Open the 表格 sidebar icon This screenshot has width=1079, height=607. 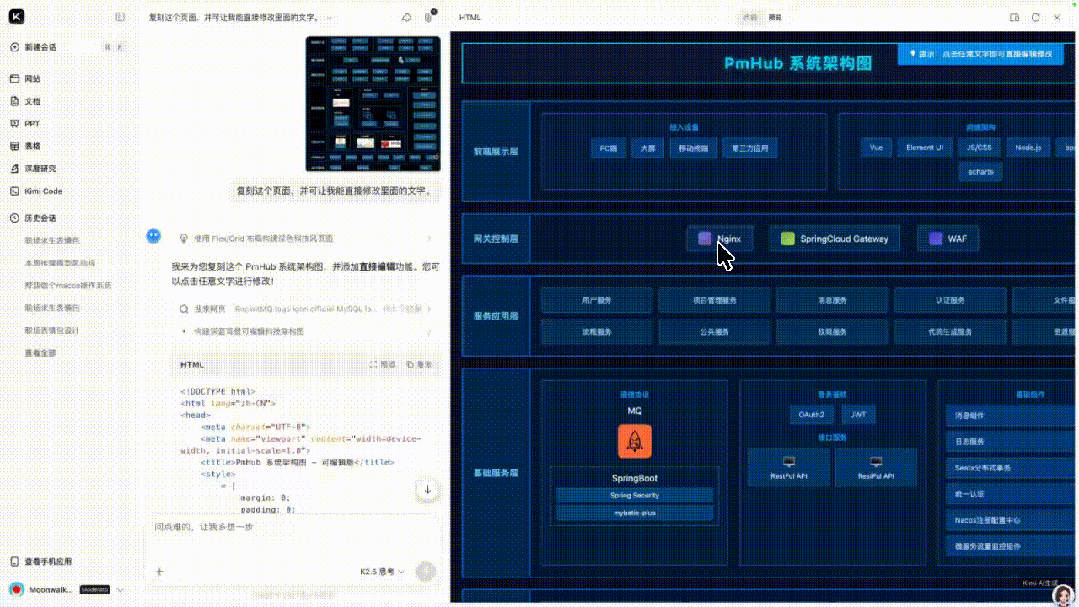33,146
